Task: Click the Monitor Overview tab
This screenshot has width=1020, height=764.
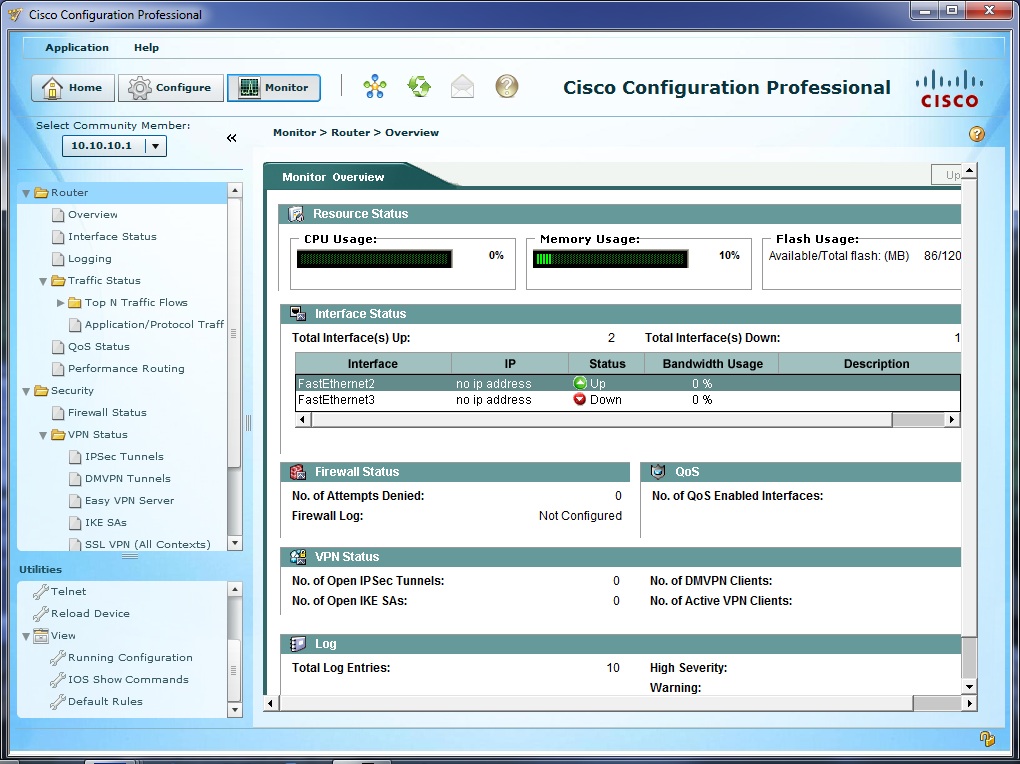Action: tap(333, 177)
